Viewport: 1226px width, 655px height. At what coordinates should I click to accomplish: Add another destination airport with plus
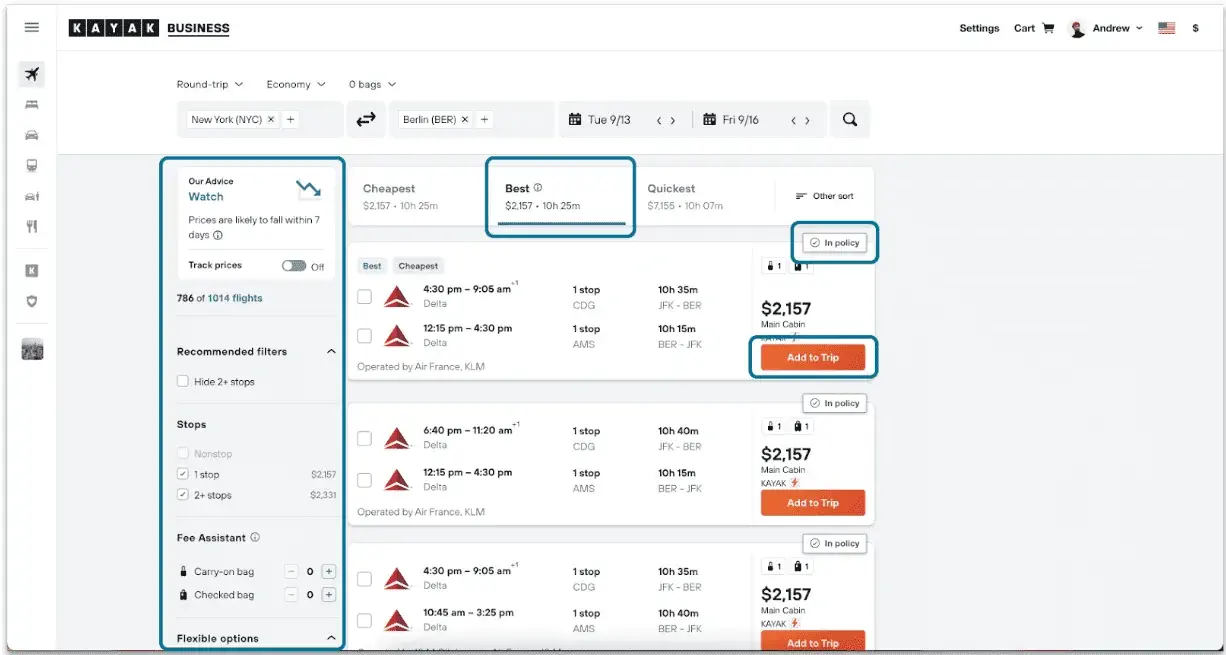(484, 120)
